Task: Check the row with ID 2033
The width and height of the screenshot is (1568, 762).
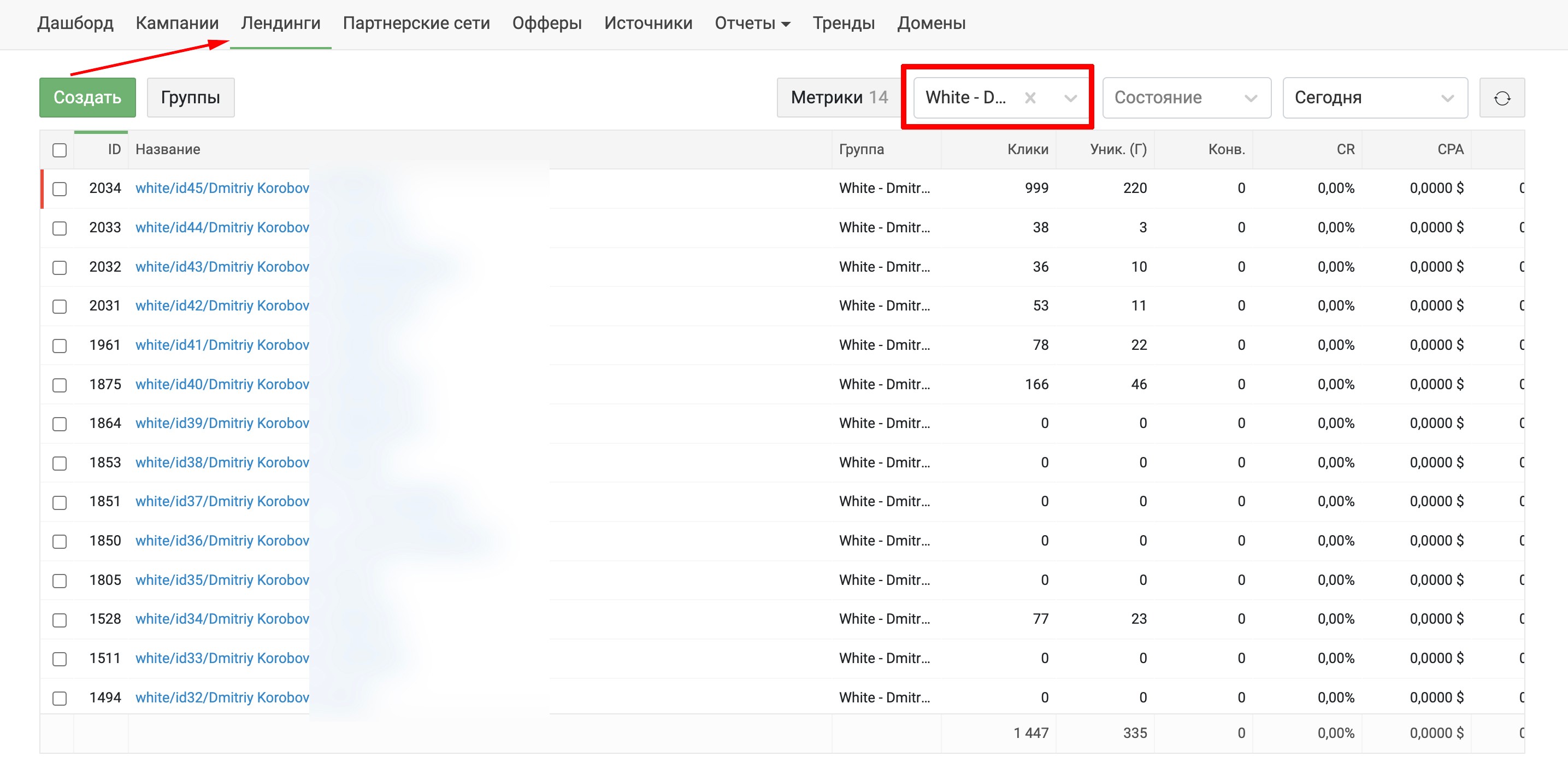Action: (x=60, y=228)
